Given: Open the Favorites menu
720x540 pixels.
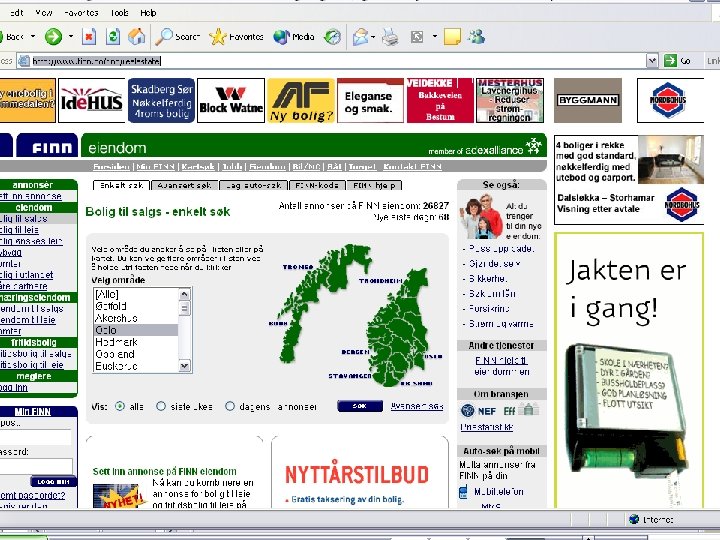Looking at the screenshot, I should point(81,13).
